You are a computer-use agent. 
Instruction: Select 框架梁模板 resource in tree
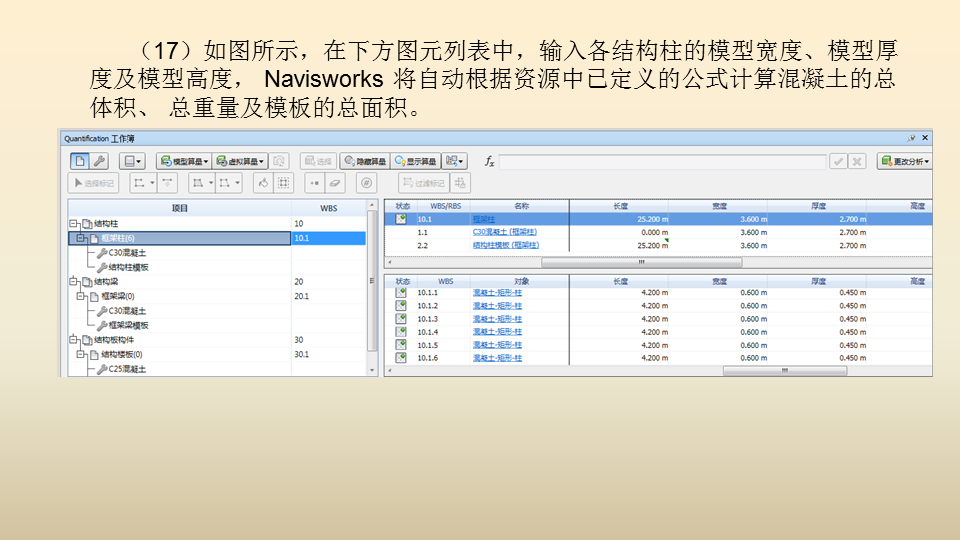129,325
